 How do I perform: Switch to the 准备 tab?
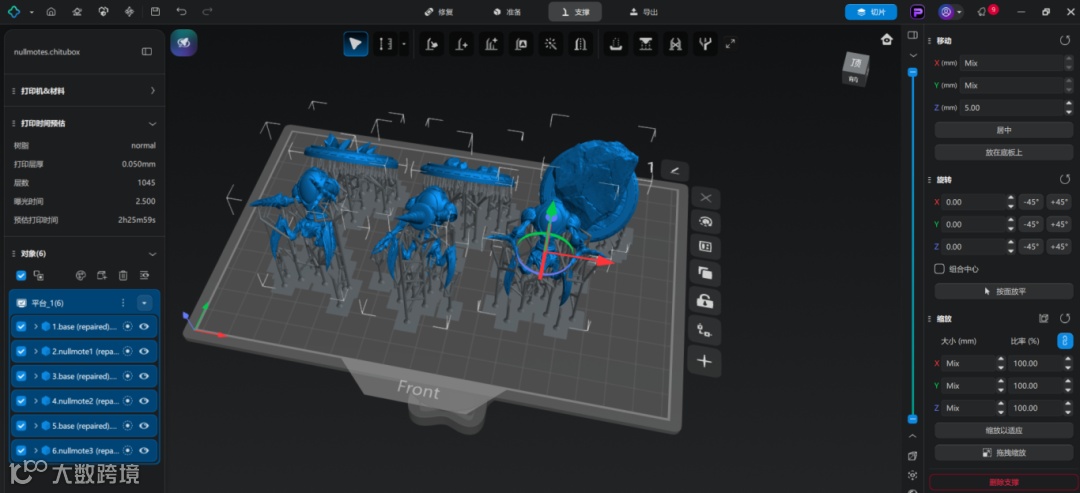tap(508, 12)
